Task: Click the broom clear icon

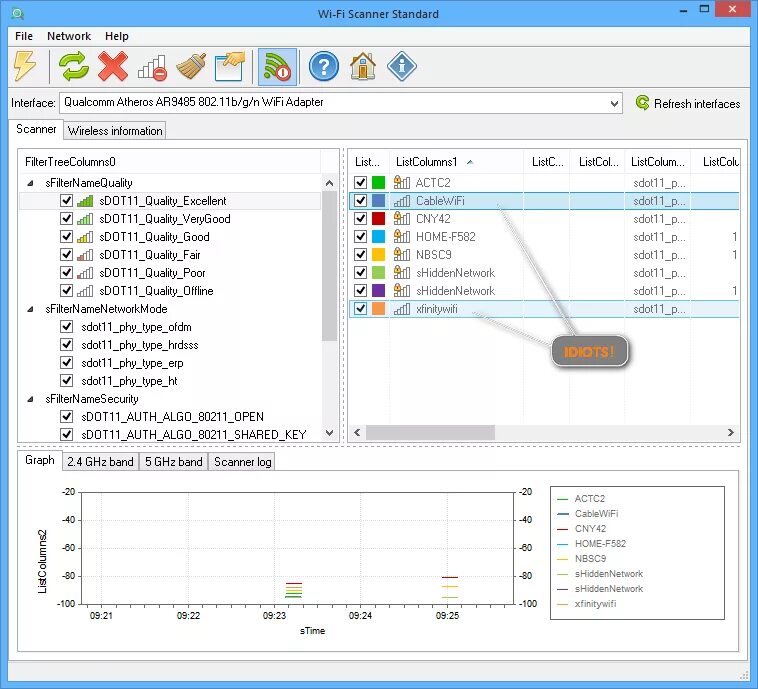Action: coord(191,66)
